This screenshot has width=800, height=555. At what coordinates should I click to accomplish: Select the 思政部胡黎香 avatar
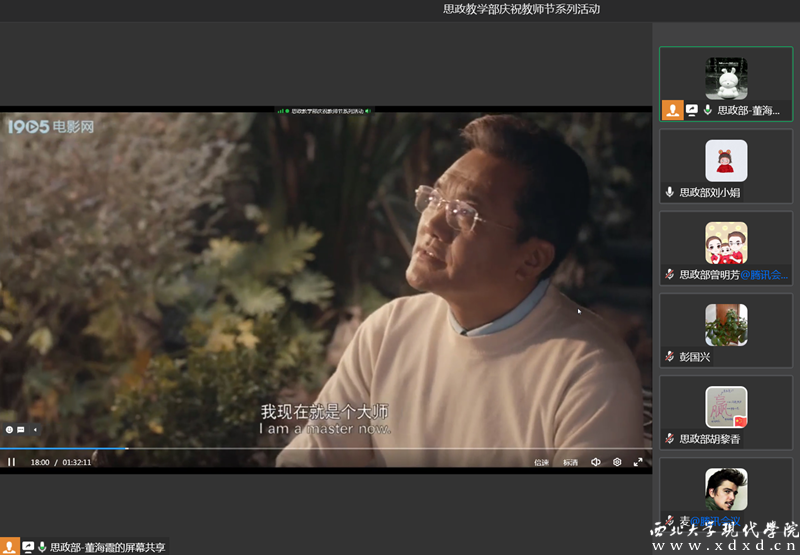tap(727, 407)
